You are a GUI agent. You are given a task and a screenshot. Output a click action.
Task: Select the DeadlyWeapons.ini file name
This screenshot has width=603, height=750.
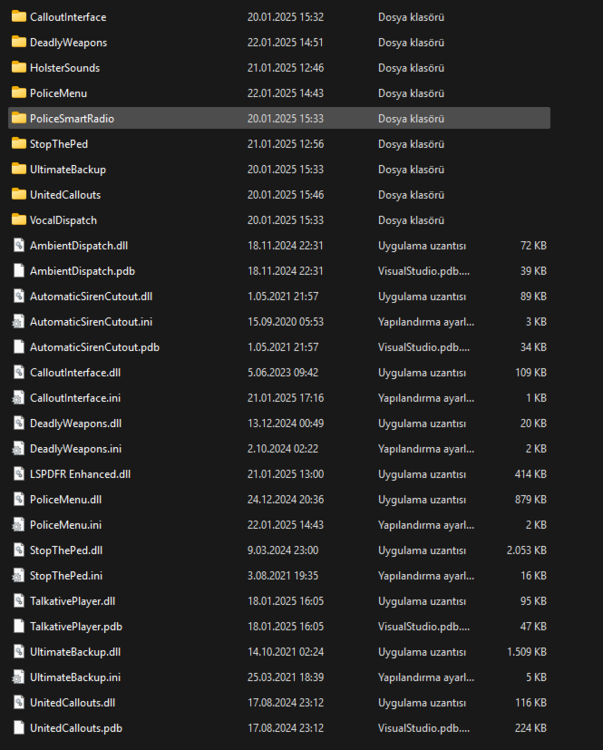click(x=76, y=448)
